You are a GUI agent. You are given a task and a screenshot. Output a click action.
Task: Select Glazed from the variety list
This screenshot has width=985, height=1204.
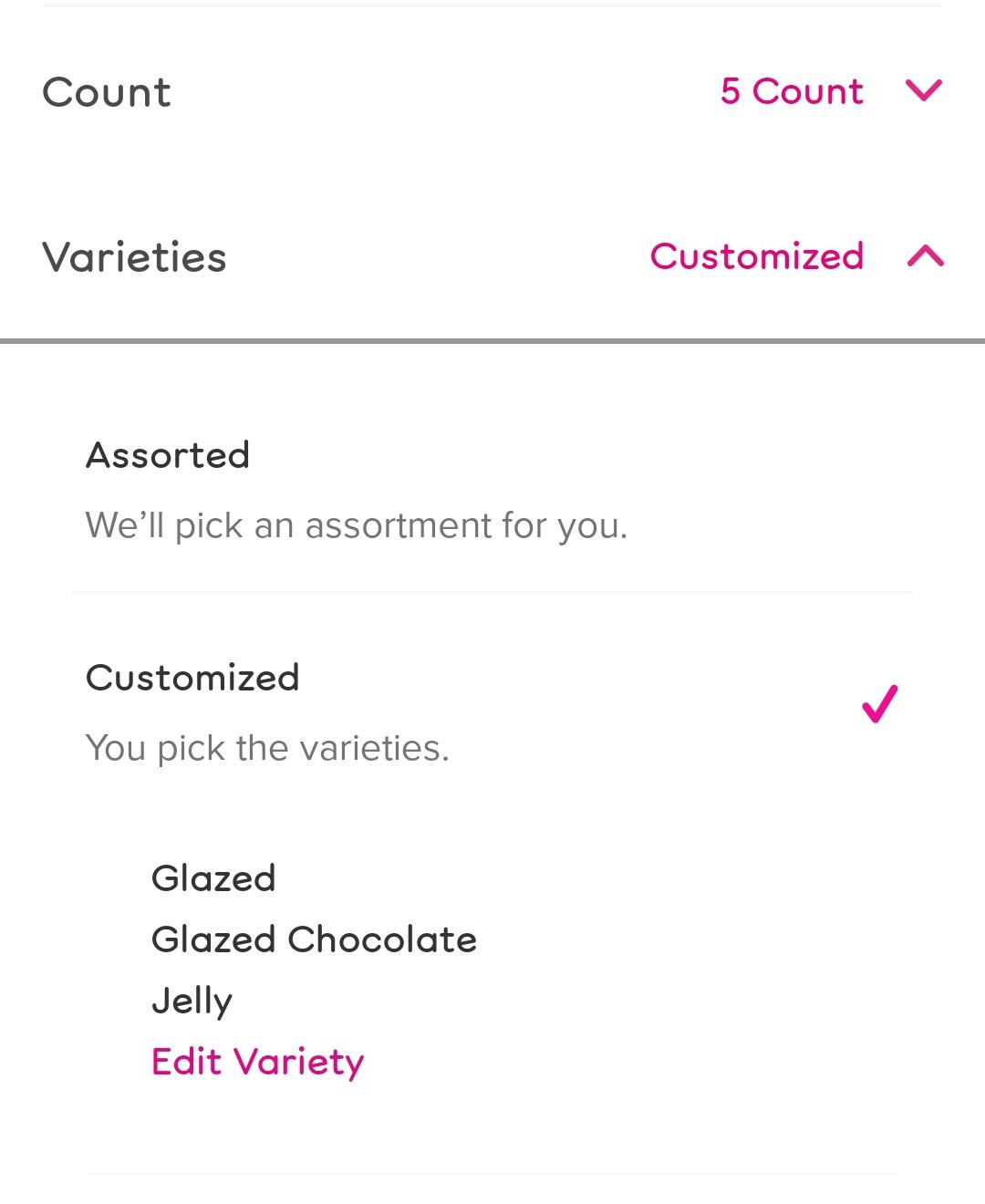click(214, 878)
